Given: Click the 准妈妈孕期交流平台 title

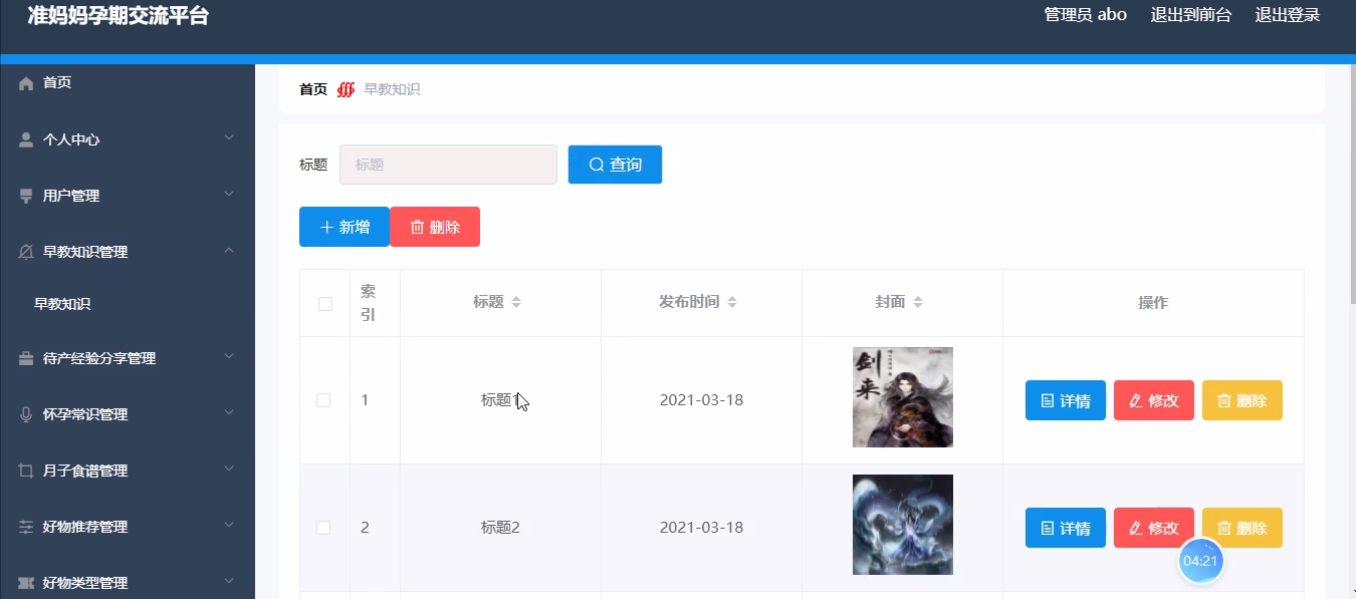Looking at the screenshot, I should (x=118, y=15).
